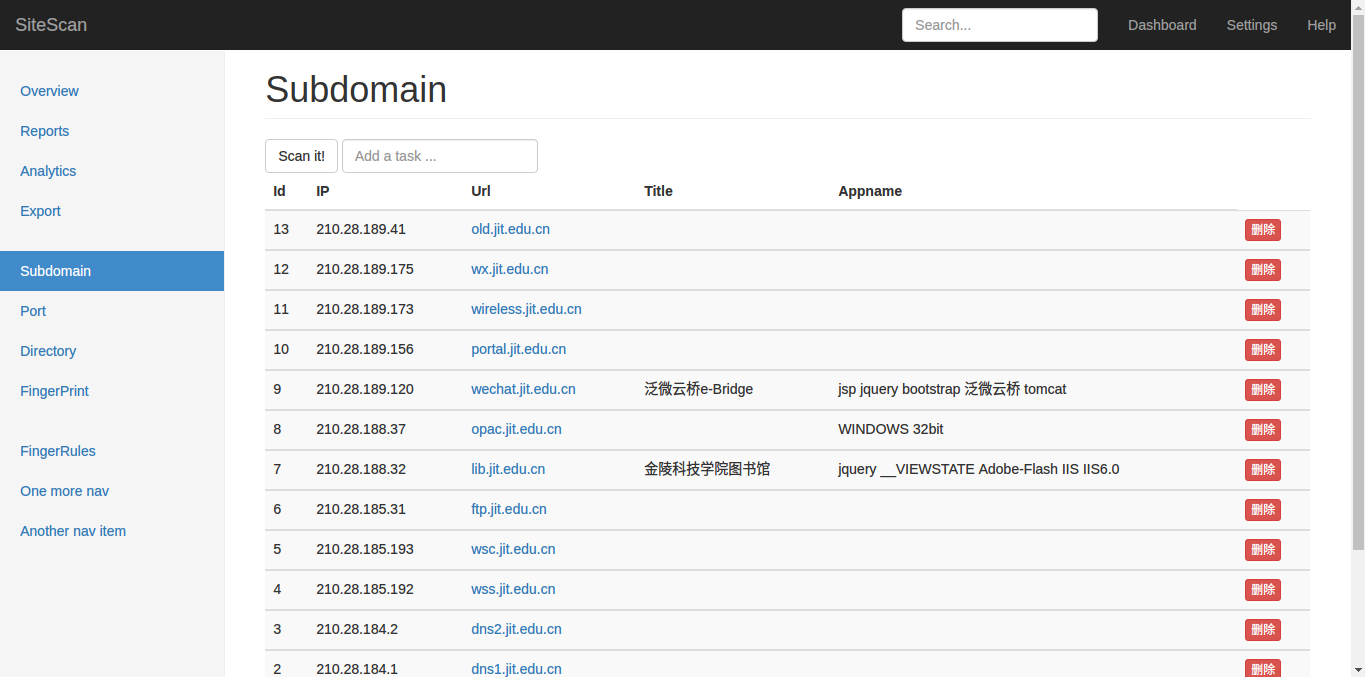Viewport: 1365px width, 677px height.
Task: Delete the ftp.jit.edu.cn row
Action: click(1262, 510)
